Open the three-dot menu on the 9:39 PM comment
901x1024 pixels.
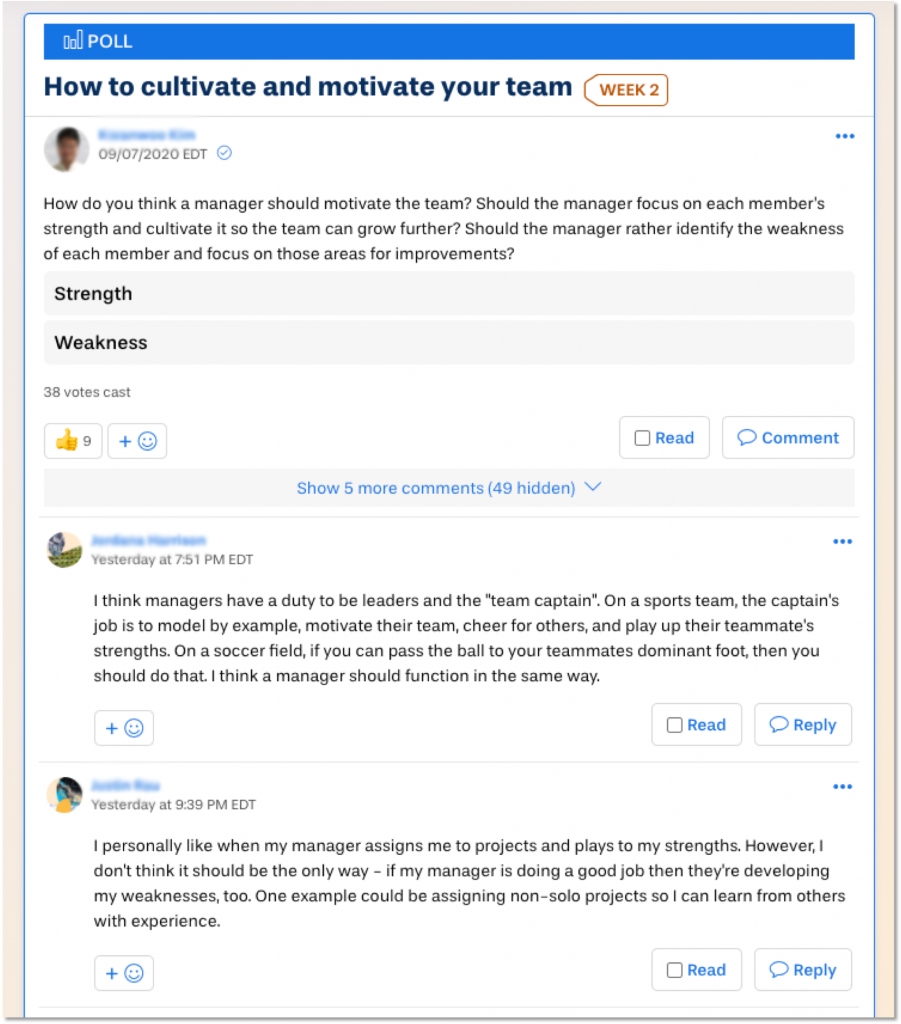coord(842,786)
